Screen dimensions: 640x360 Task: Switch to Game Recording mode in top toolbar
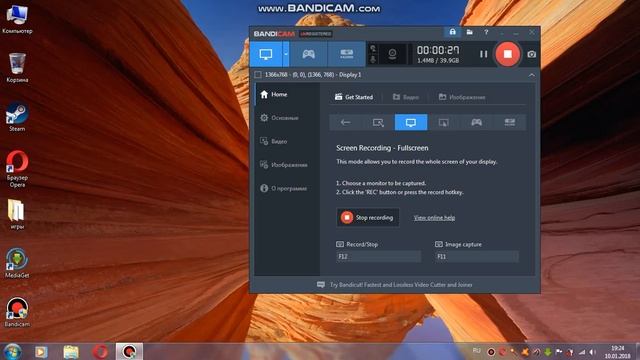(x=308, y=54)
